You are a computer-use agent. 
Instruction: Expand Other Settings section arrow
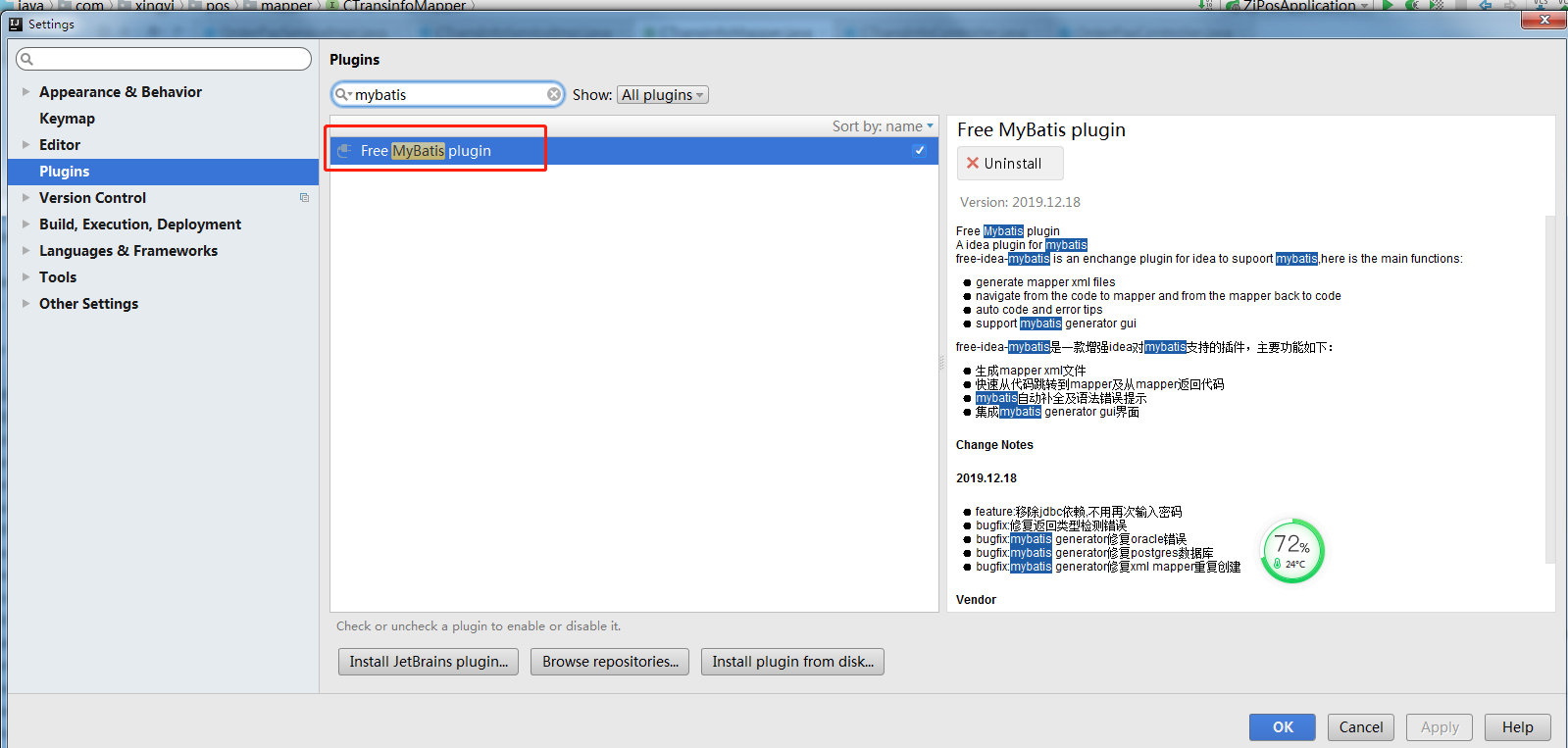click(x=25, y=303)
